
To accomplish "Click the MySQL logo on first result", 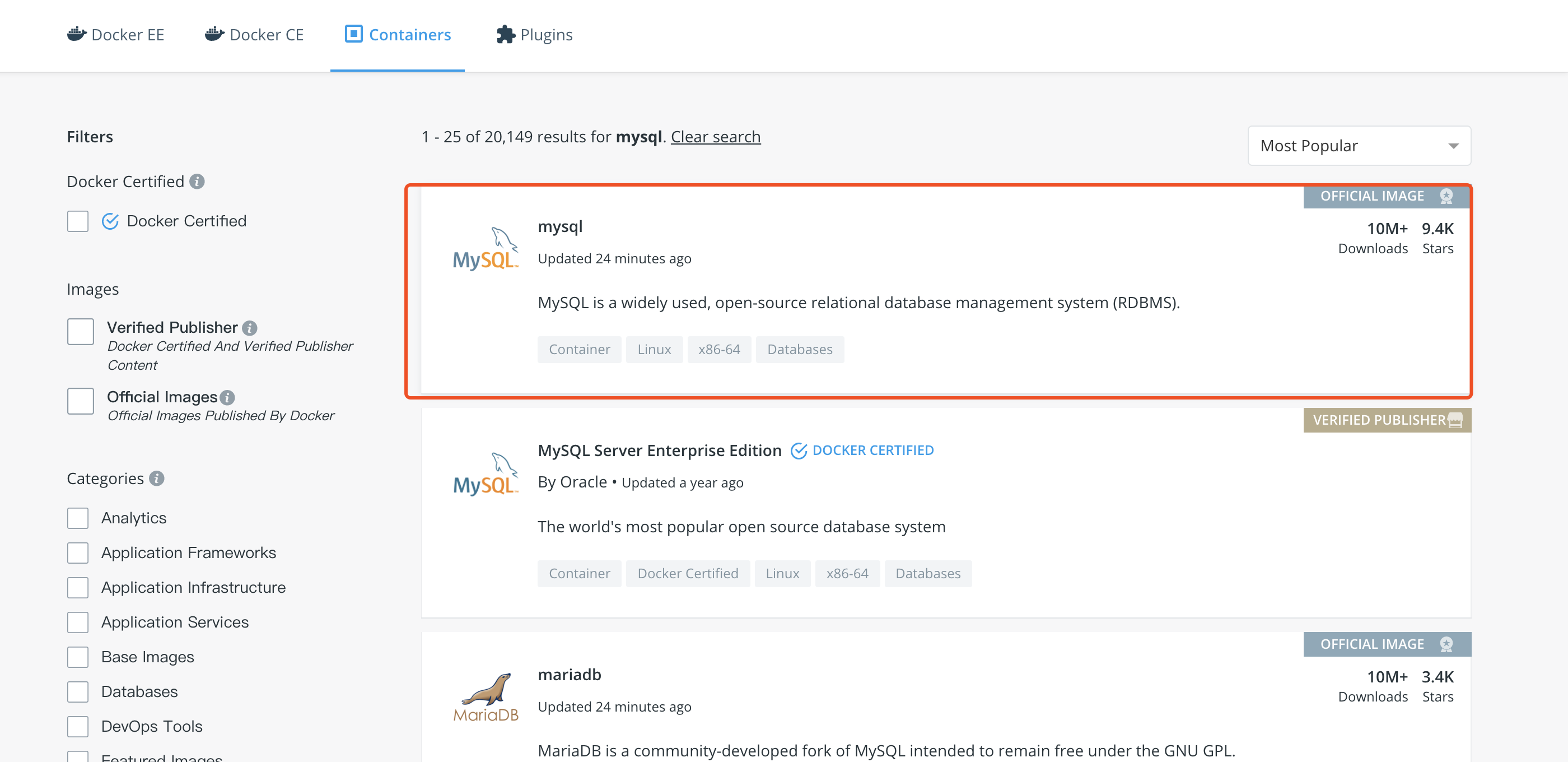I will pos(485,249).
